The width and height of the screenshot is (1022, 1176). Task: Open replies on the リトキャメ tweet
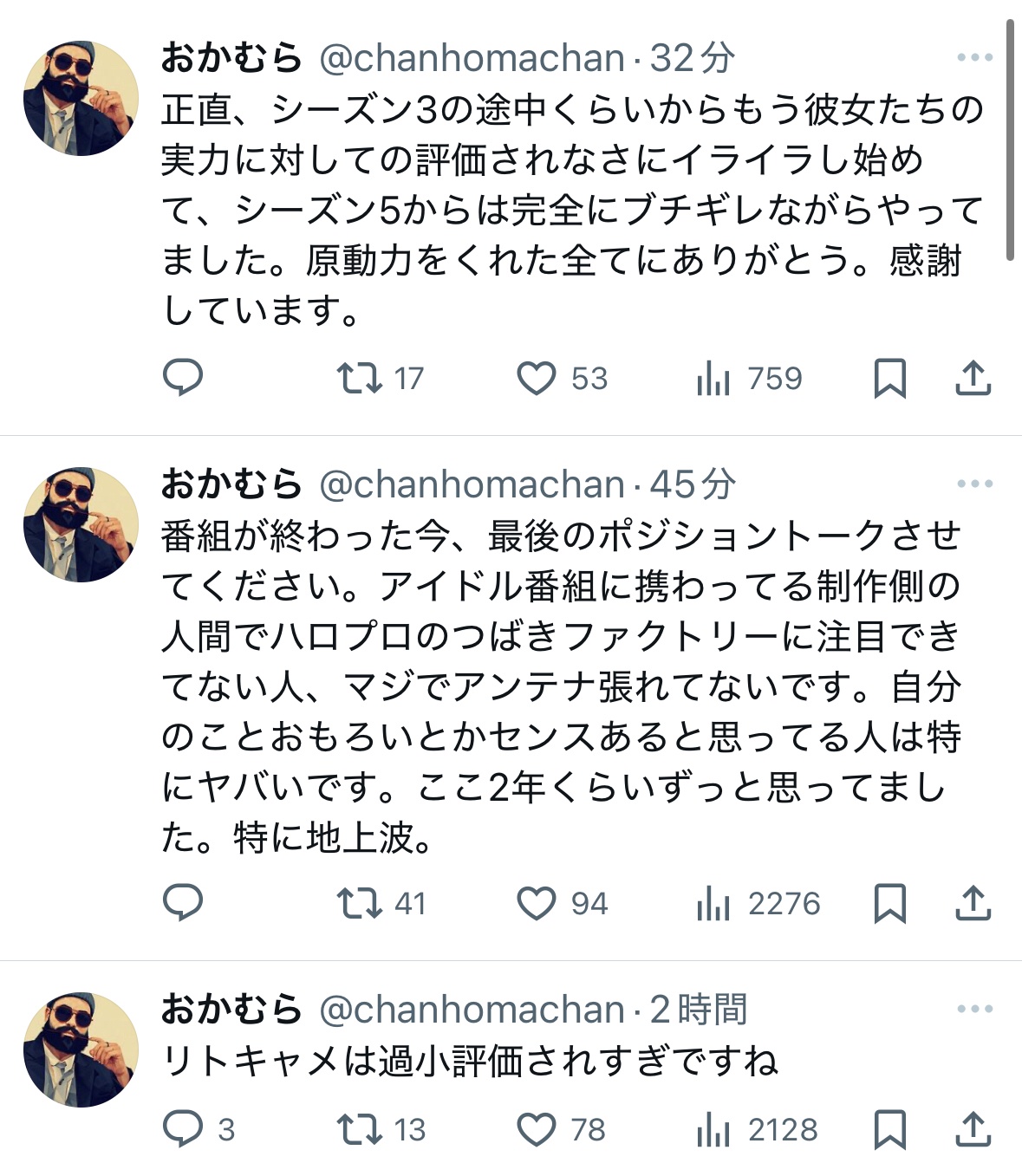(183, 1129)
